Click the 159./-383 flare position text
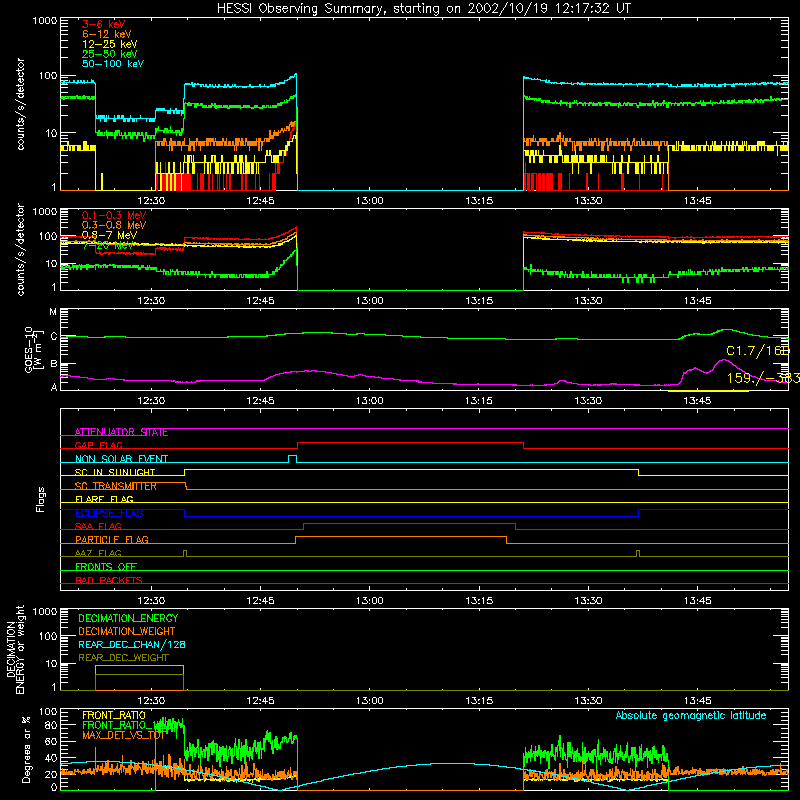This screenshot has width=800, height=800. tap(763, 378)
